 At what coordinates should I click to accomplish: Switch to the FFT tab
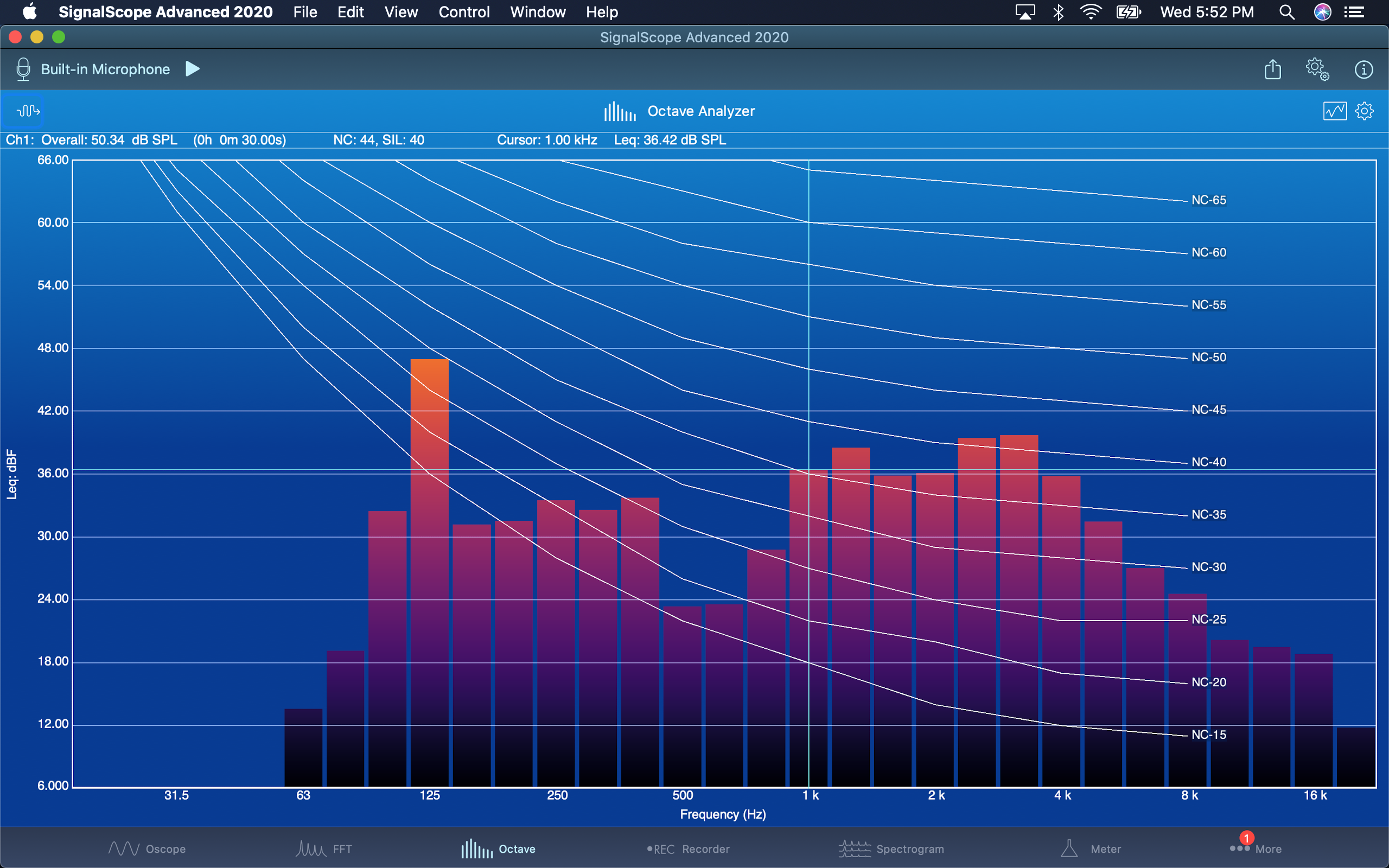pos(324,848)
